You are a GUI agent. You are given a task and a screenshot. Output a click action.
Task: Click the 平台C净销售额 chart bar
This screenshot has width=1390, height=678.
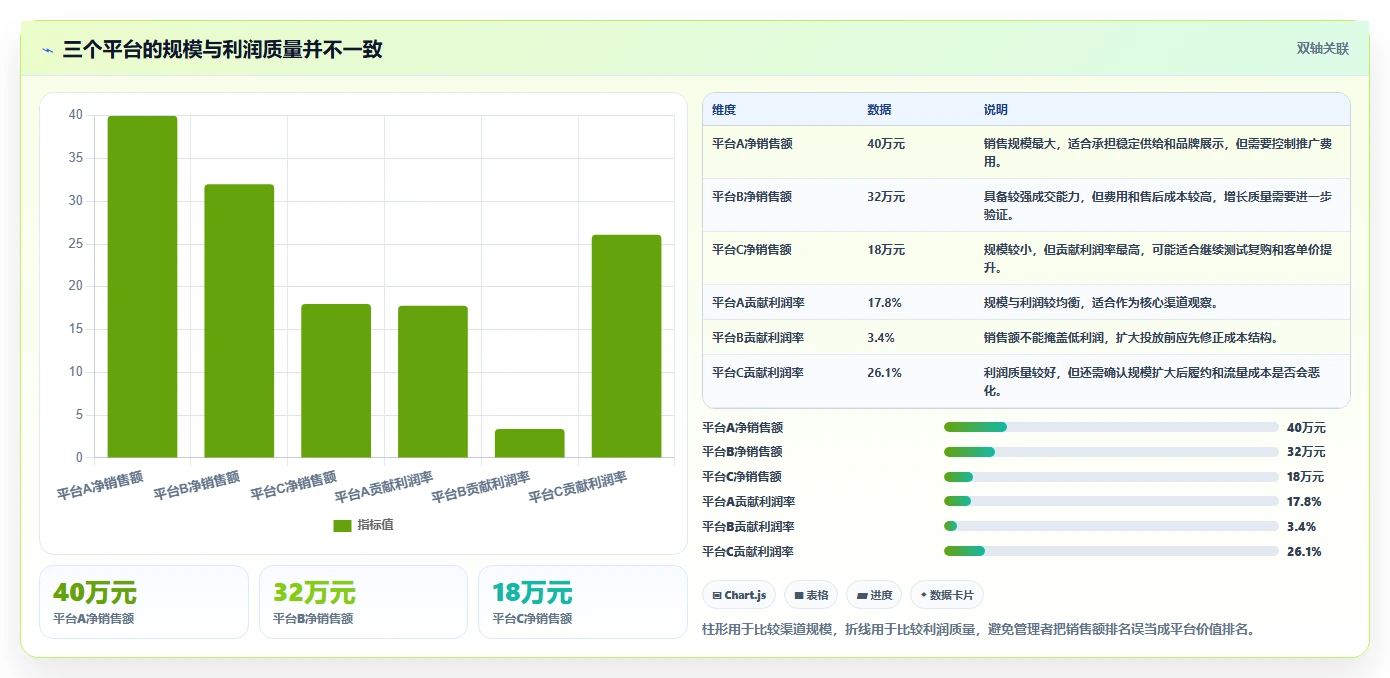(336, 381)
